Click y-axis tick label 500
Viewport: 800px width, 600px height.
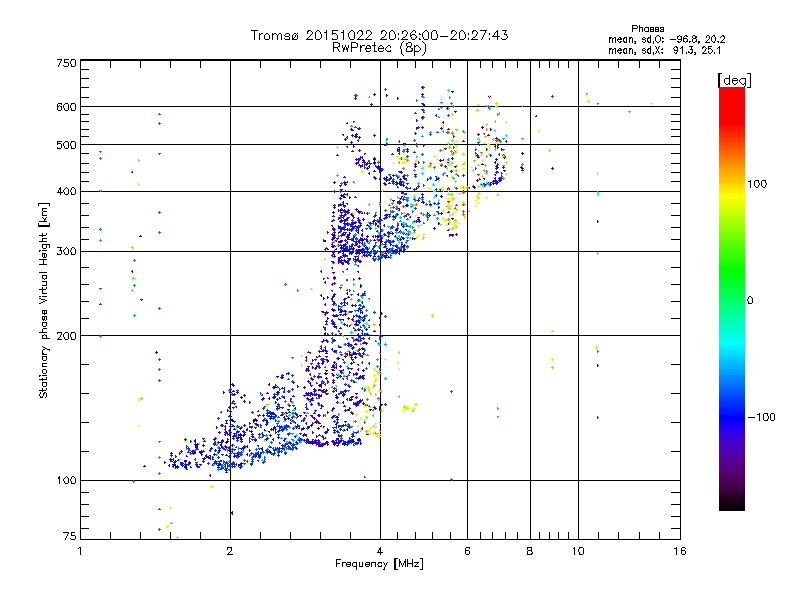pyautogui.click(x=67, y=145)
